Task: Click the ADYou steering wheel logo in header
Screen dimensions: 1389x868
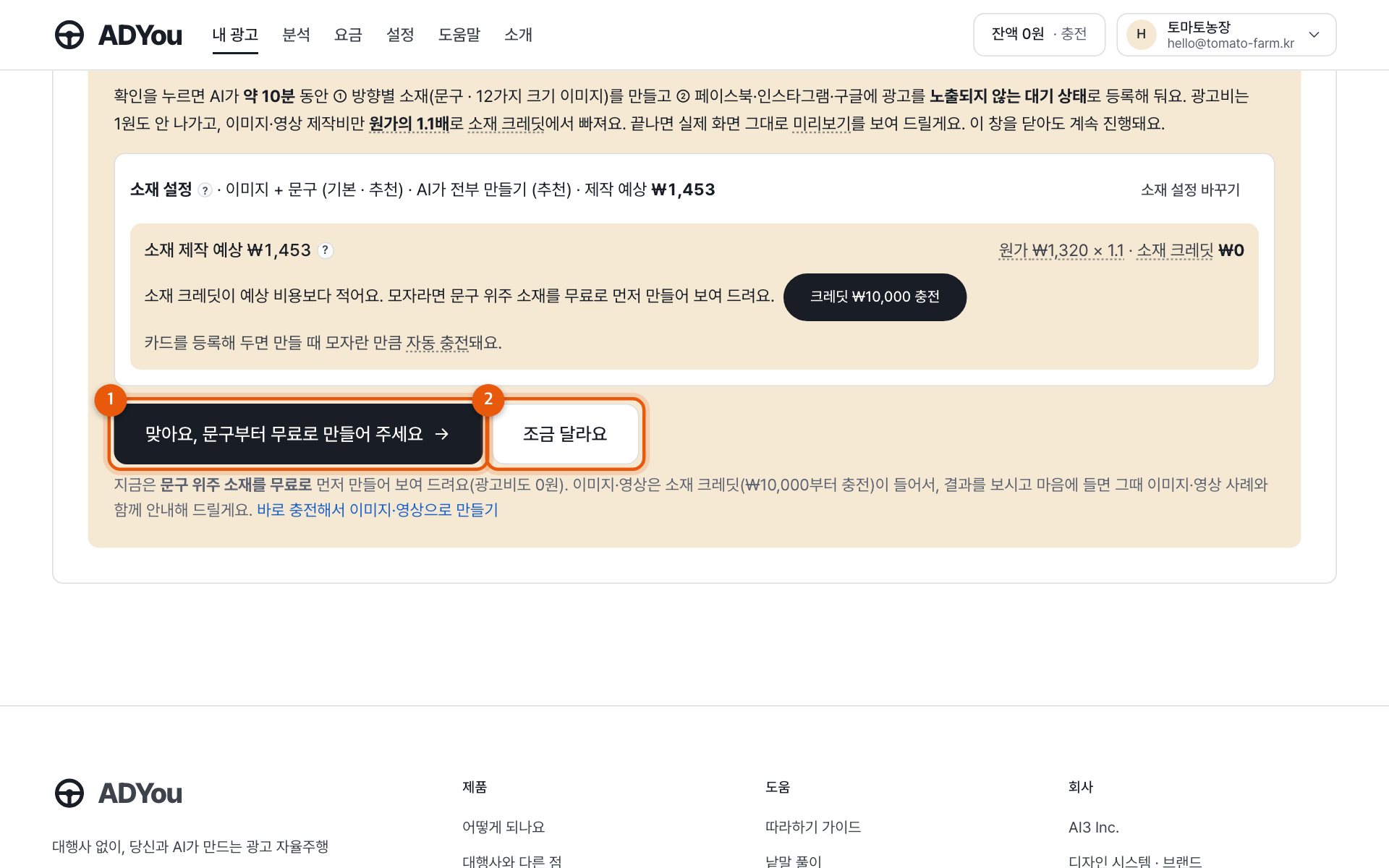Action: point(69,35)
